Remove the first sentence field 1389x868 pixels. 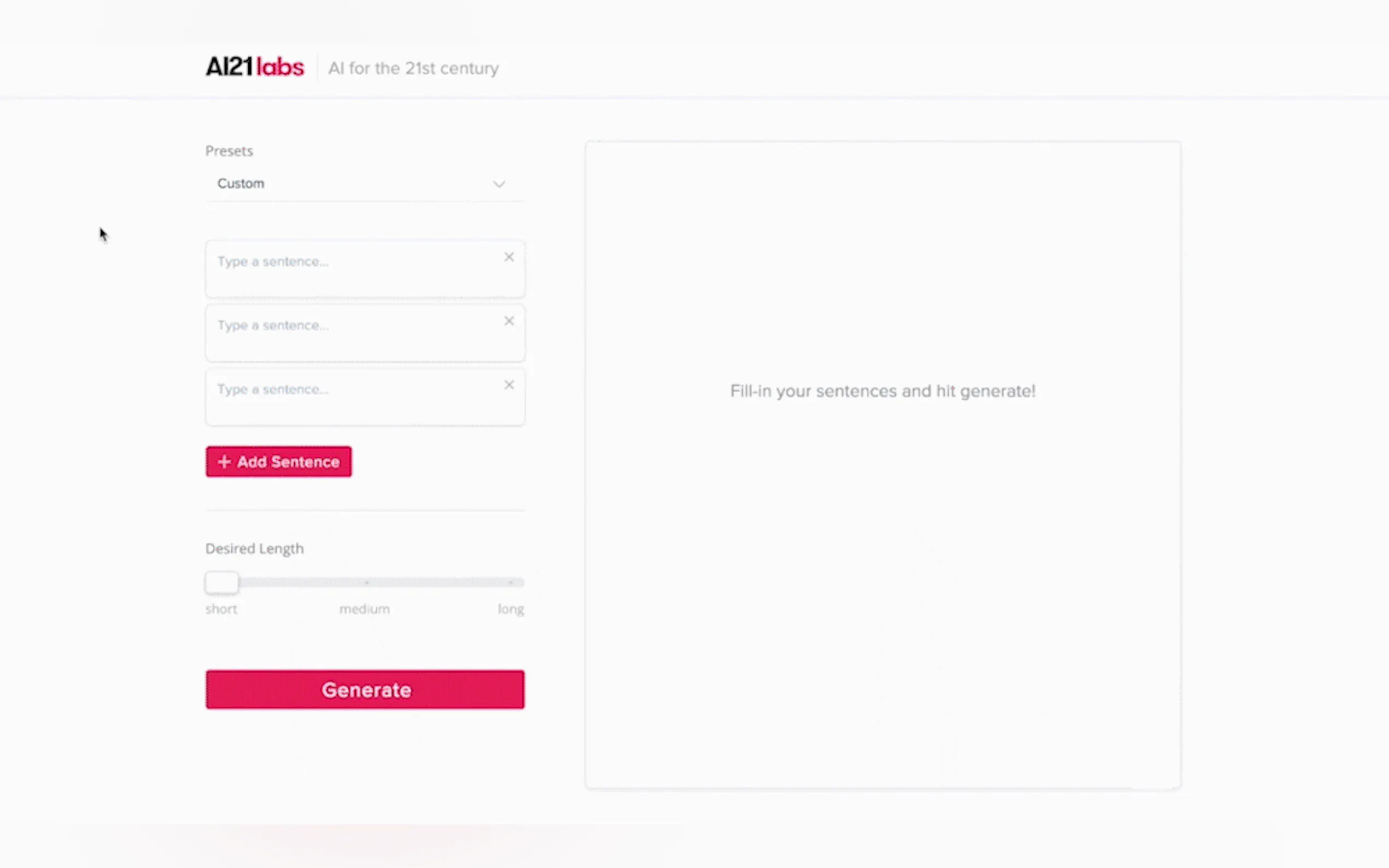pos(509,257)
